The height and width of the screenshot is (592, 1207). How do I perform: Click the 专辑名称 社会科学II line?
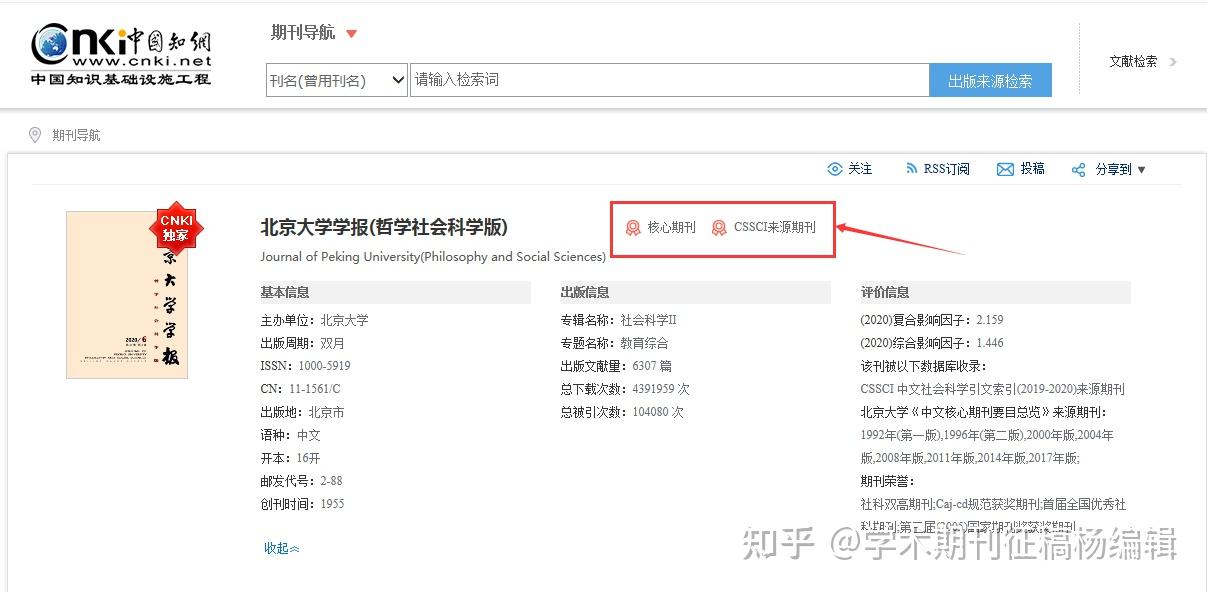[618, 320]
